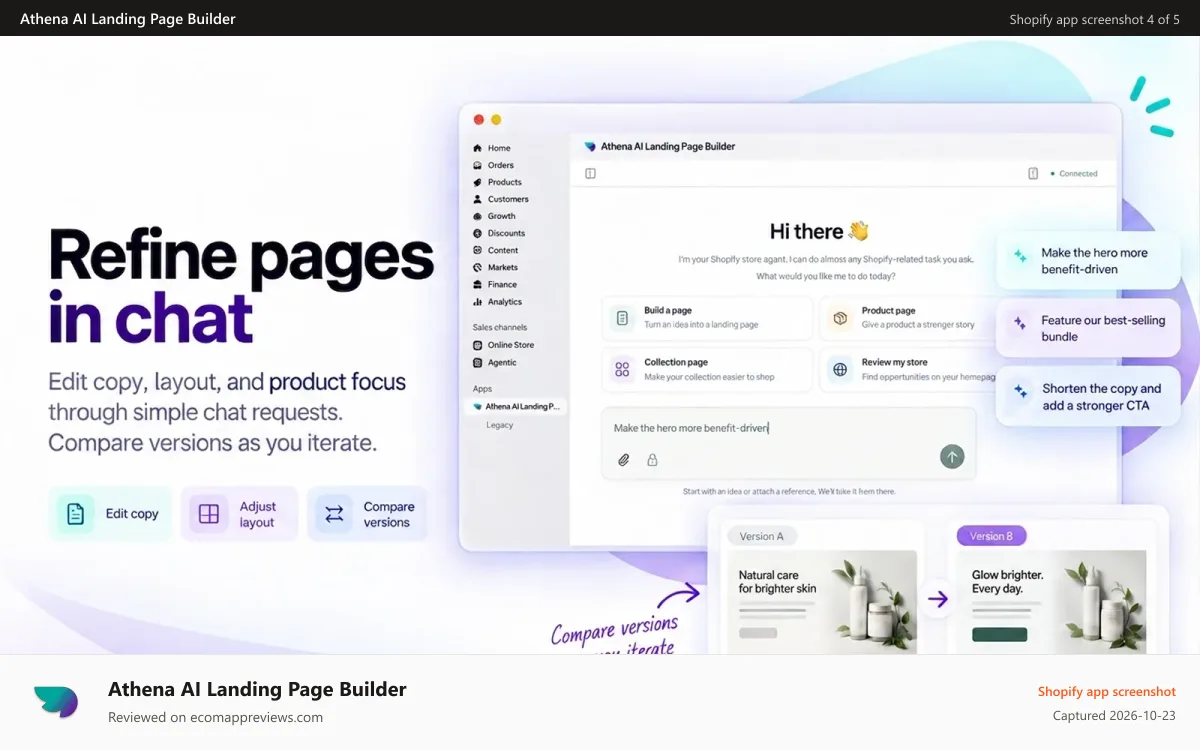Click the "Athena AI Landing Page Builder" top bar title
Viewport: 1200px width, 750px height.
(128, 19)
